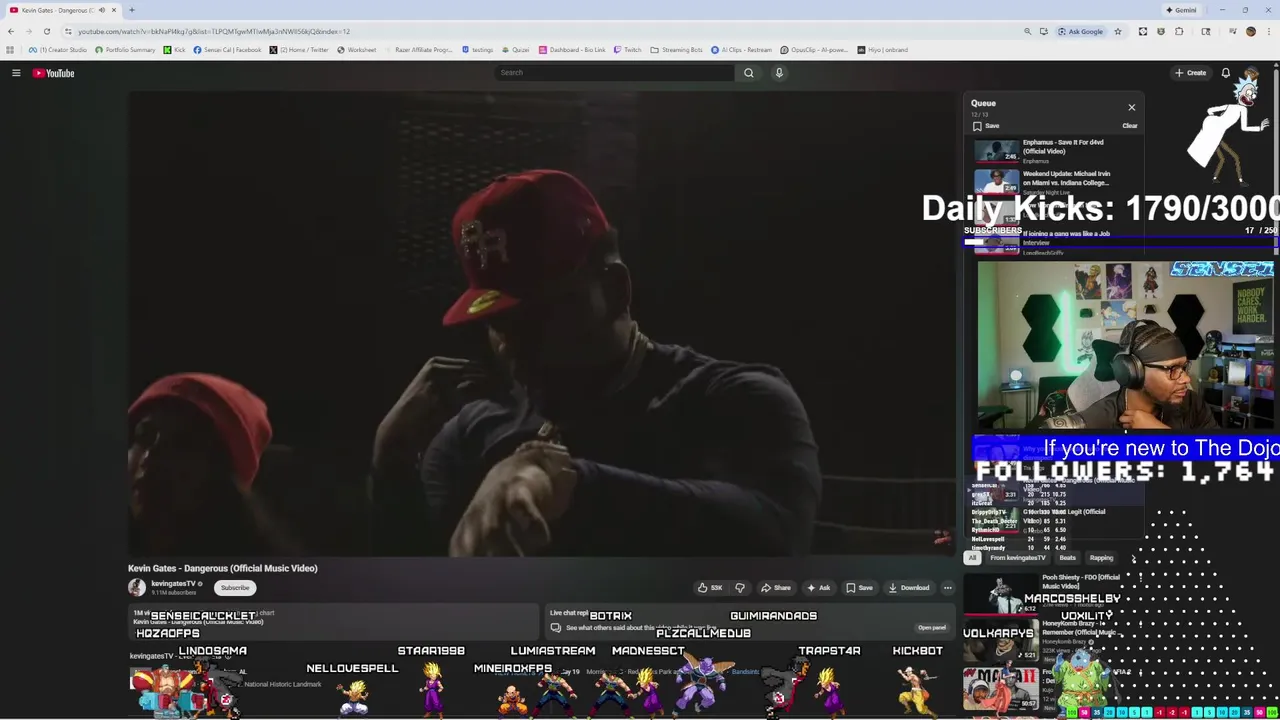Dislike the video with thumbs down
Viewport: 1280px width, 720px height.
(x=740, y=588)
